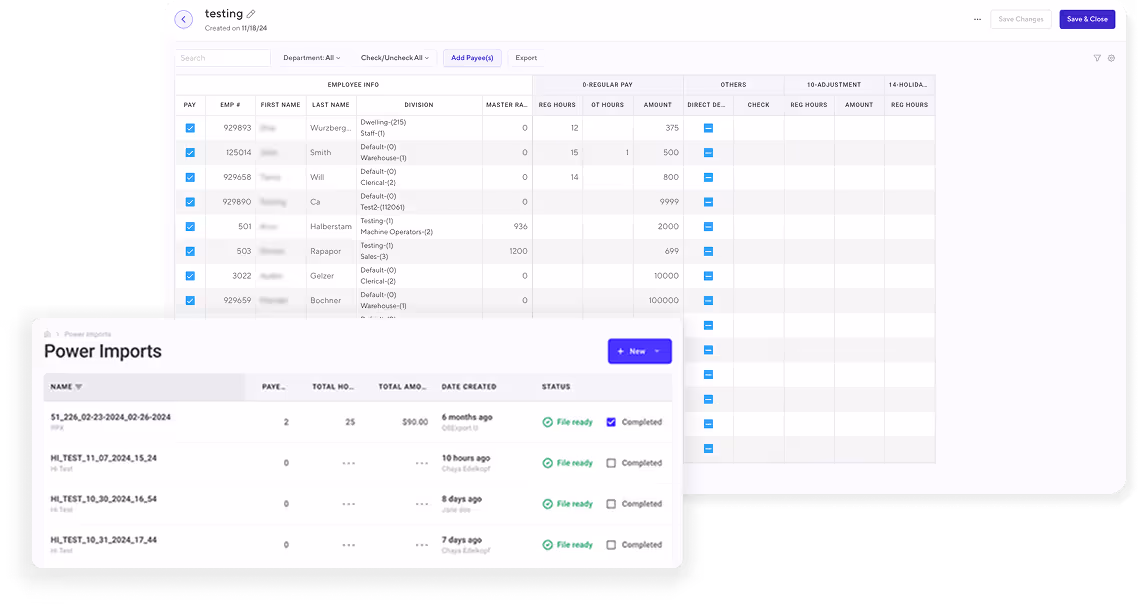Go back using the circular arrow button

pos(184,20)
